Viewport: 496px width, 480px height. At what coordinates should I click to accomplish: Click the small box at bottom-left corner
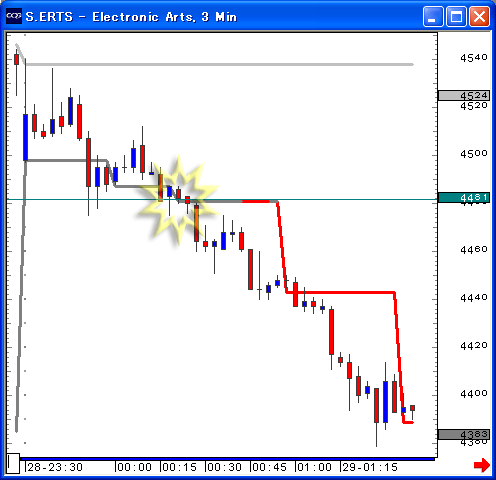click(13, 463)
